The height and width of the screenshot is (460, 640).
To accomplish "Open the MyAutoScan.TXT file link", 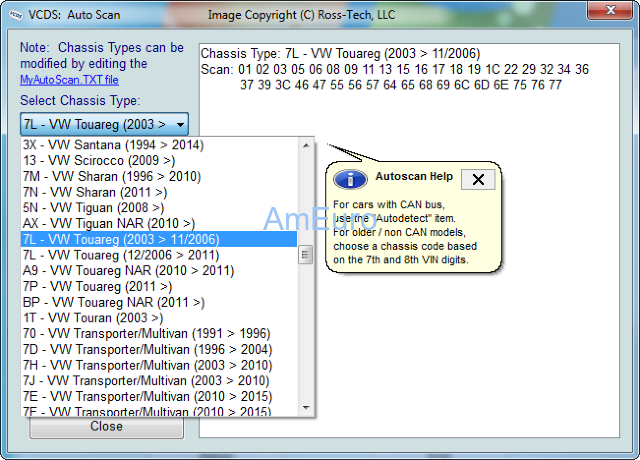I will pyautogui.click(x=69, y=80).
